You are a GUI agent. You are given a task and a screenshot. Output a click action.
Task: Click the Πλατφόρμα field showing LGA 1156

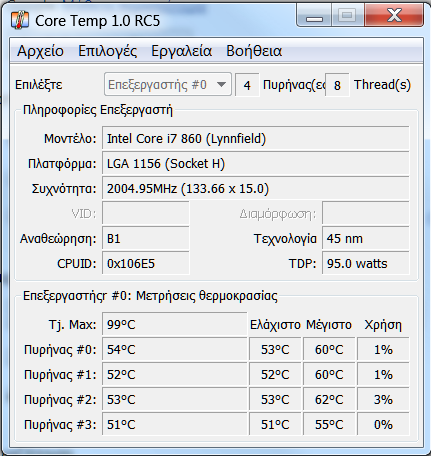point(256,163)
